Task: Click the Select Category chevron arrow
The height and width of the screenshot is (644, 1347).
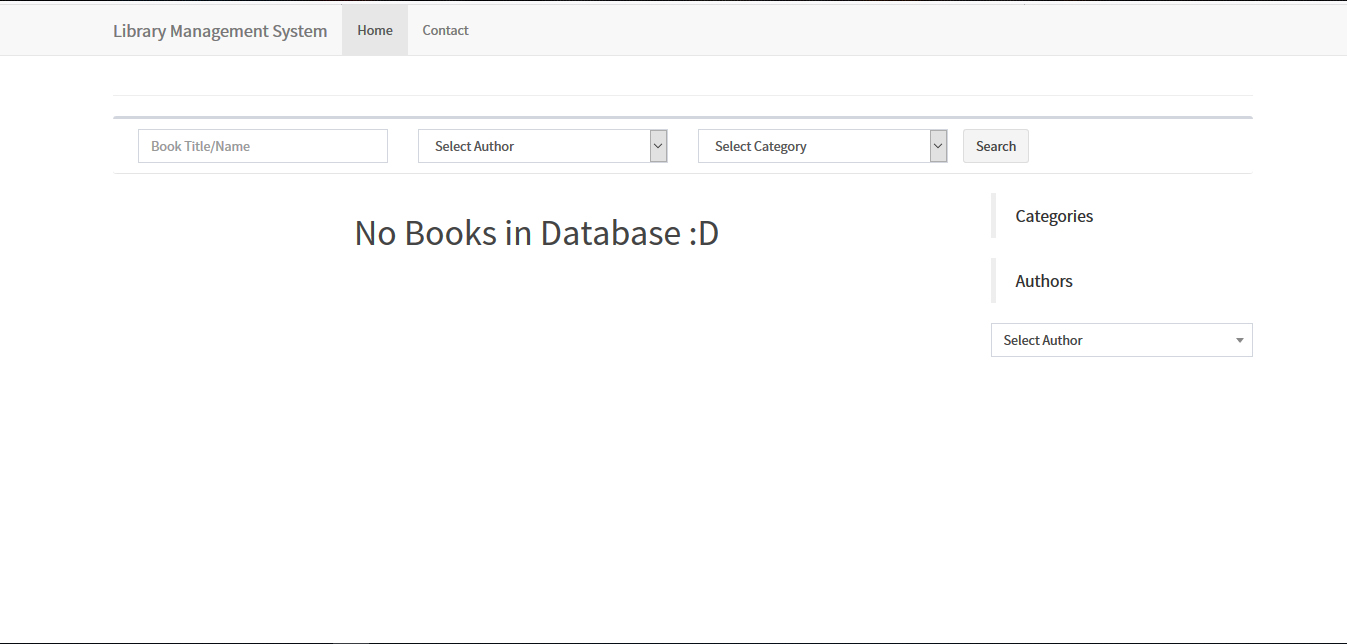Action: [938, 146]
